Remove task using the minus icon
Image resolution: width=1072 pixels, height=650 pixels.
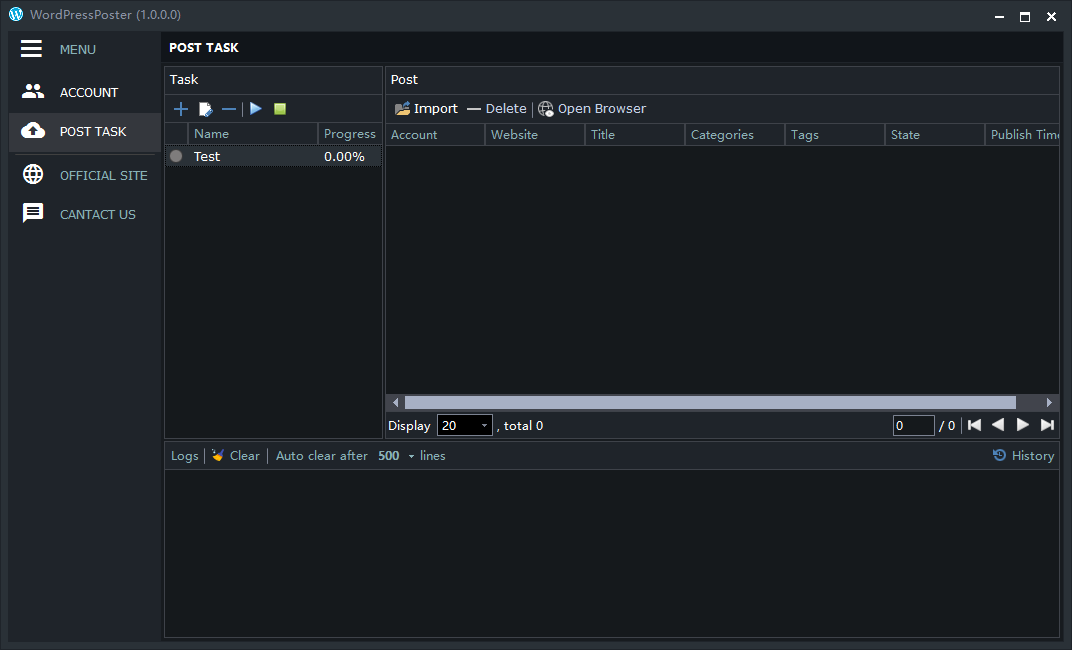click(x=229, y=109)
